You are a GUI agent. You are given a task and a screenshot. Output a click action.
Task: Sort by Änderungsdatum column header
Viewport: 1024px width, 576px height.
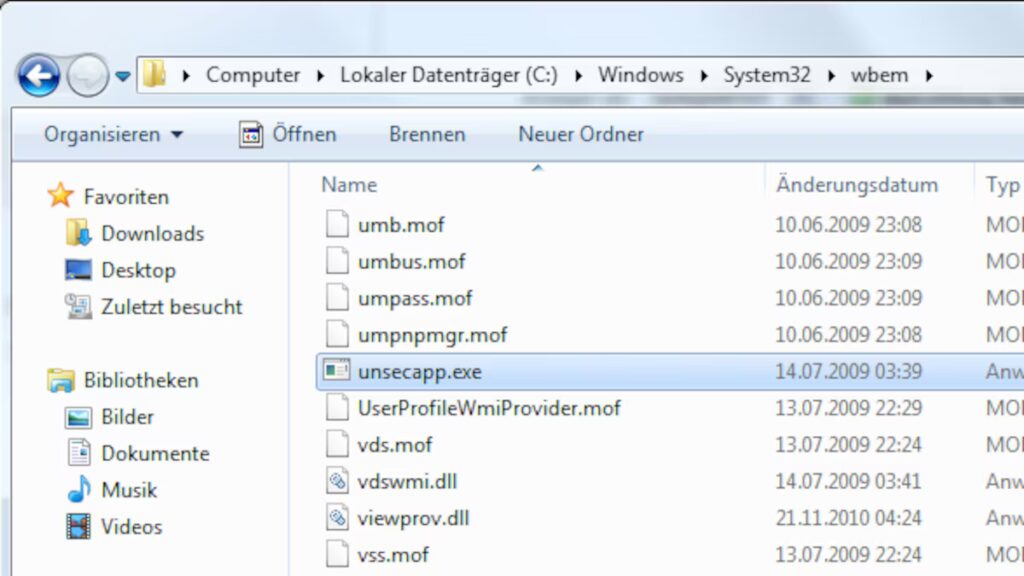pos(858,184)
